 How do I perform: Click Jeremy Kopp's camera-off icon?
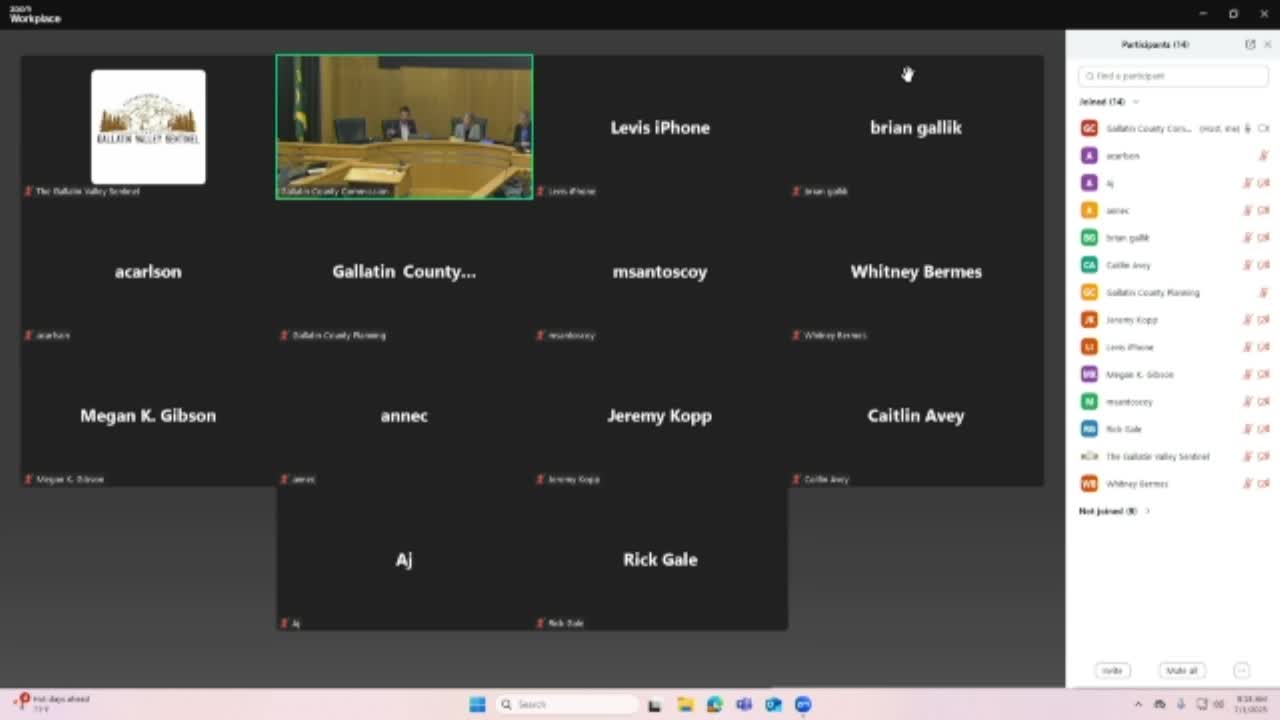tap(1264, 320)
